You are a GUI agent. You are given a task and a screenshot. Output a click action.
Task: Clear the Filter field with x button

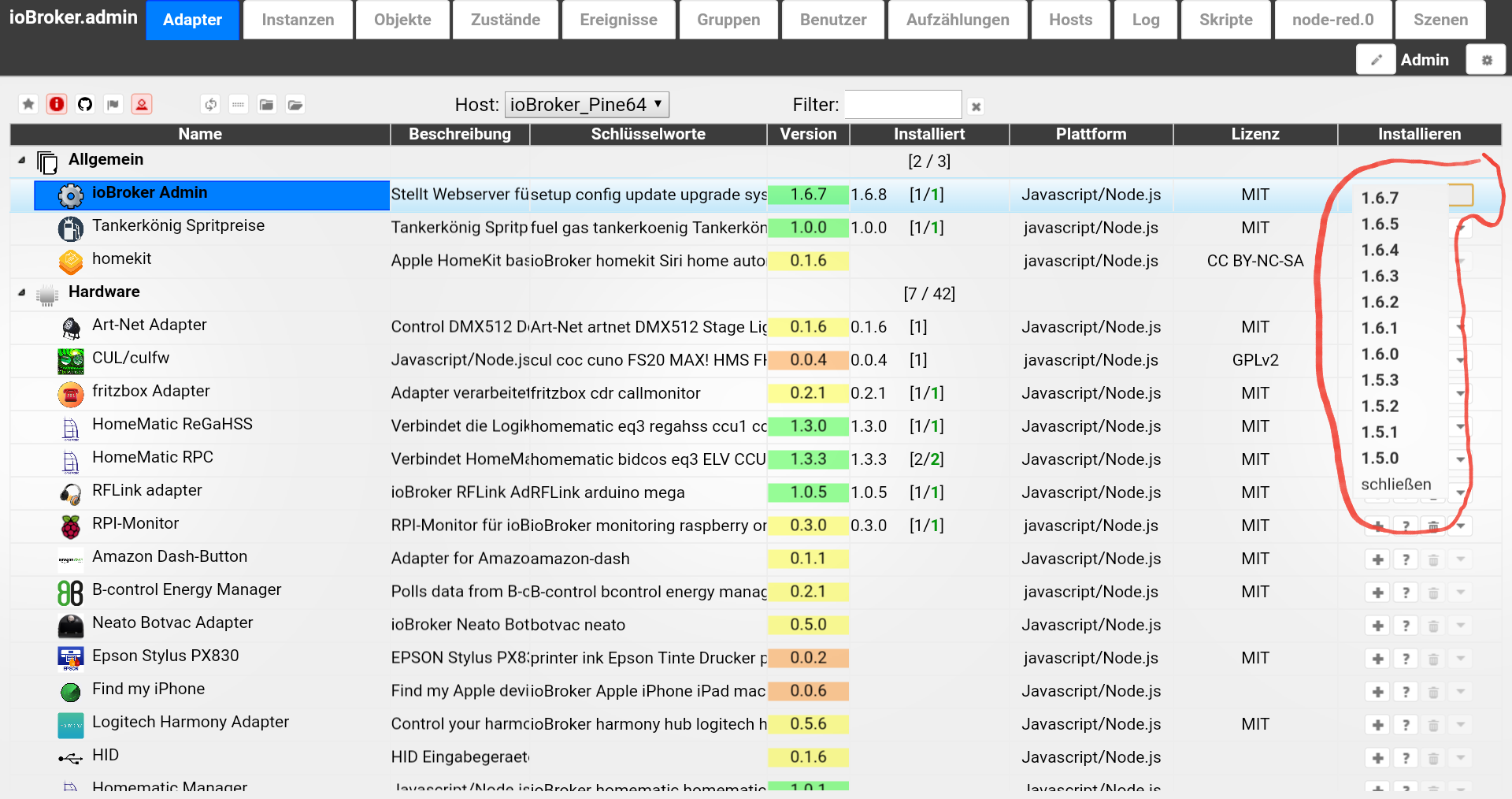click(976, 106)
